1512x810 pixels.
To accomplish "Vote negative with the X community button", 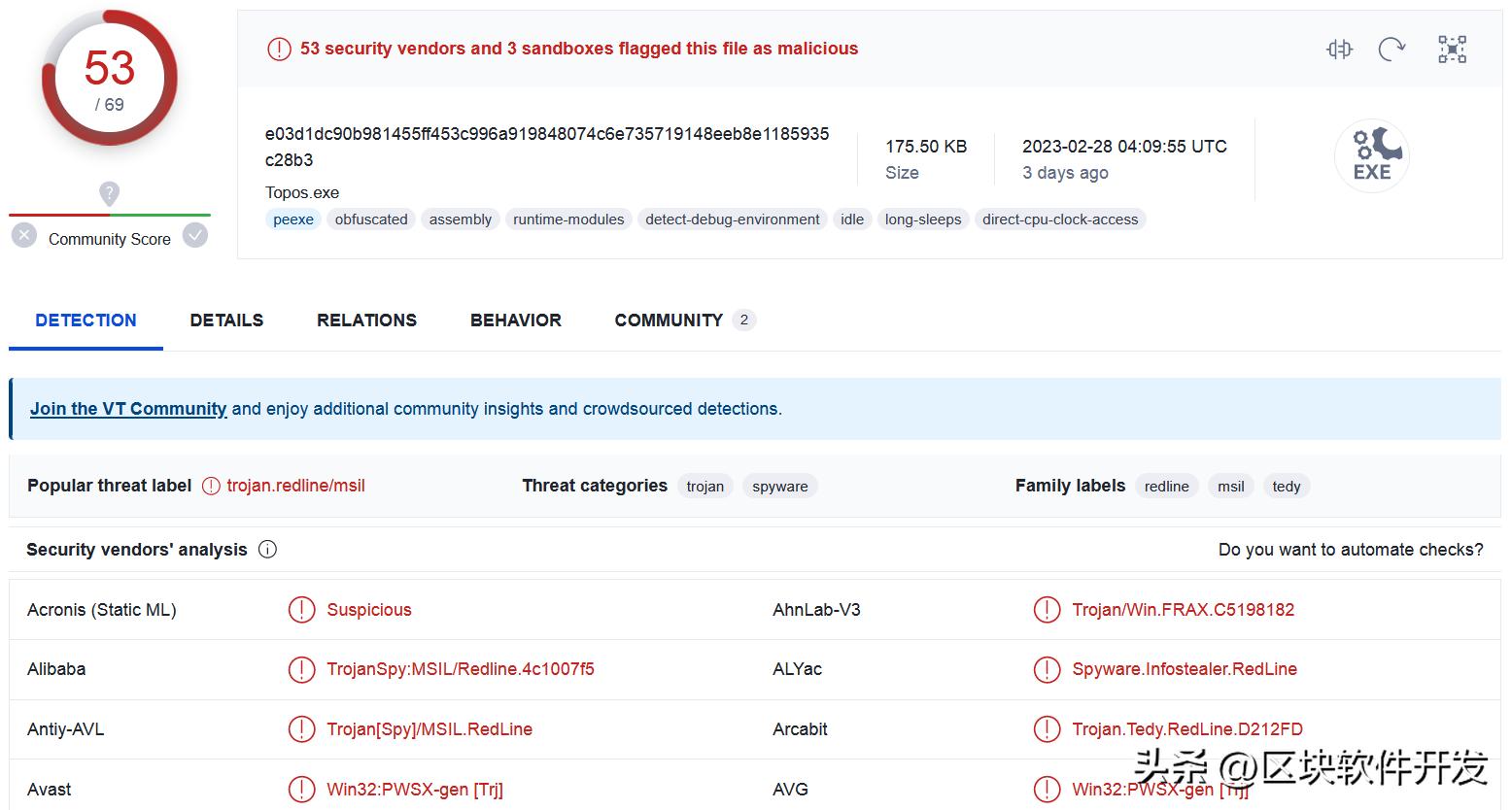I will (x=24, y=236).
